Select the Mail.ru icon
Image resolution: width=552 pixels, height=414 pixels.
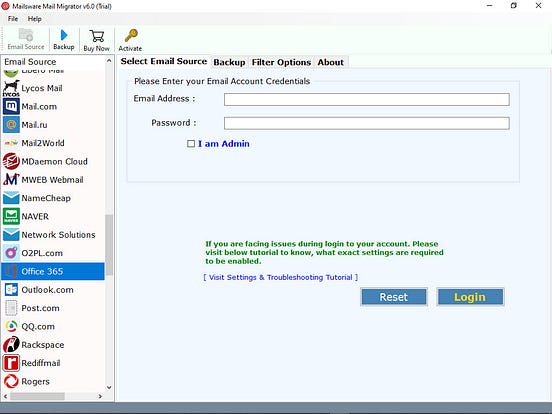11,125
